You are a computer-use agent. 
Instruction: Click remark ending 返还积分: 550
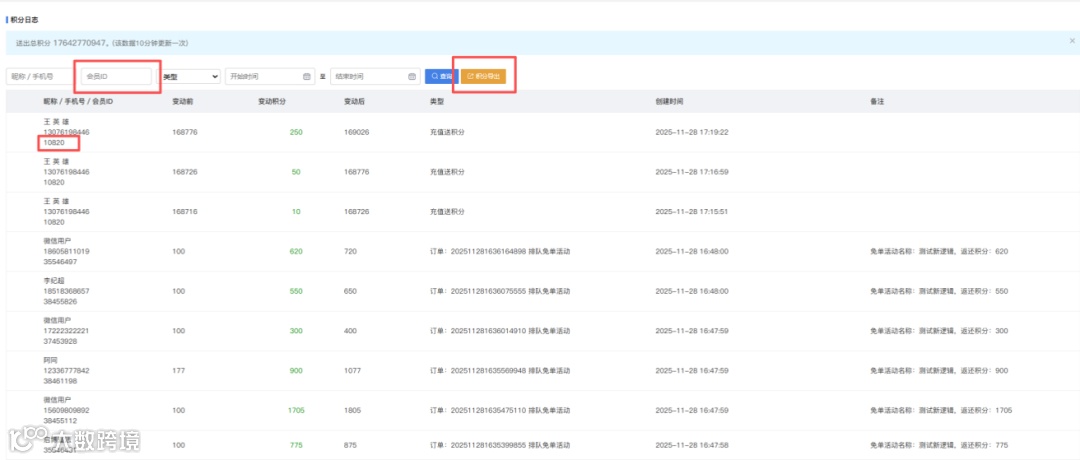[x=939, y=291]
